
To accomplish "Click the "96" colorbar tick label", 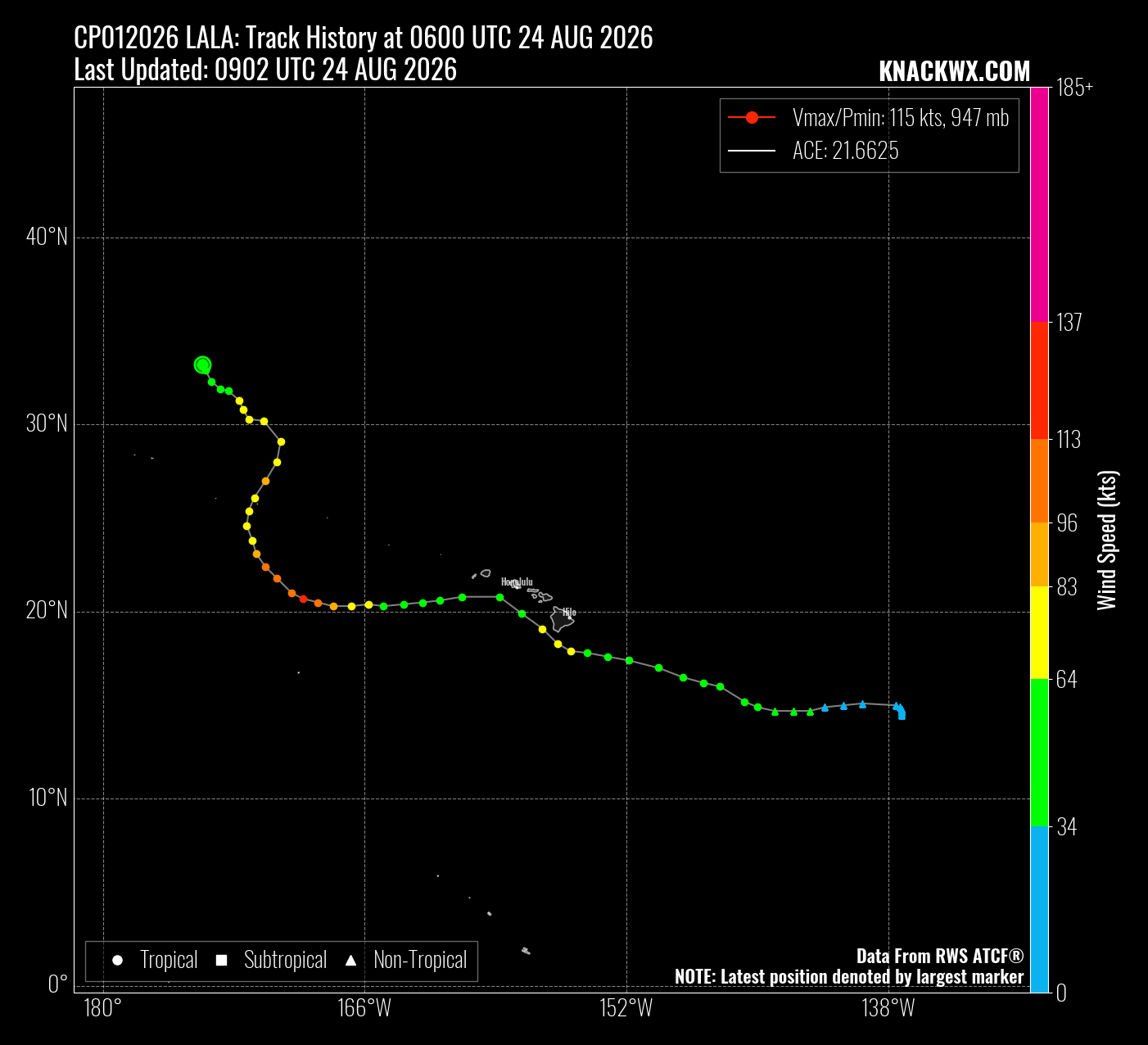I will coord(1067,523).
